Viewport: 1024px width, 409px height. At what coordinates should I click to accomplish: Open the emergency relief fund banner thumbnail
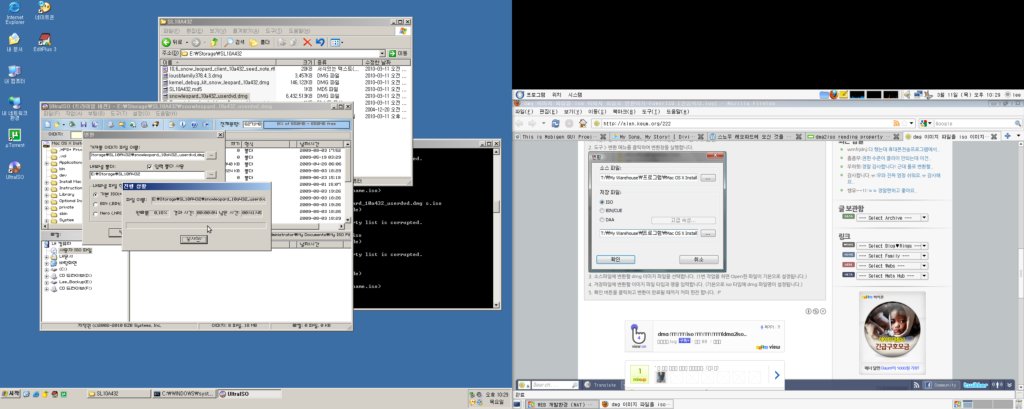click(x=891, y=333)
